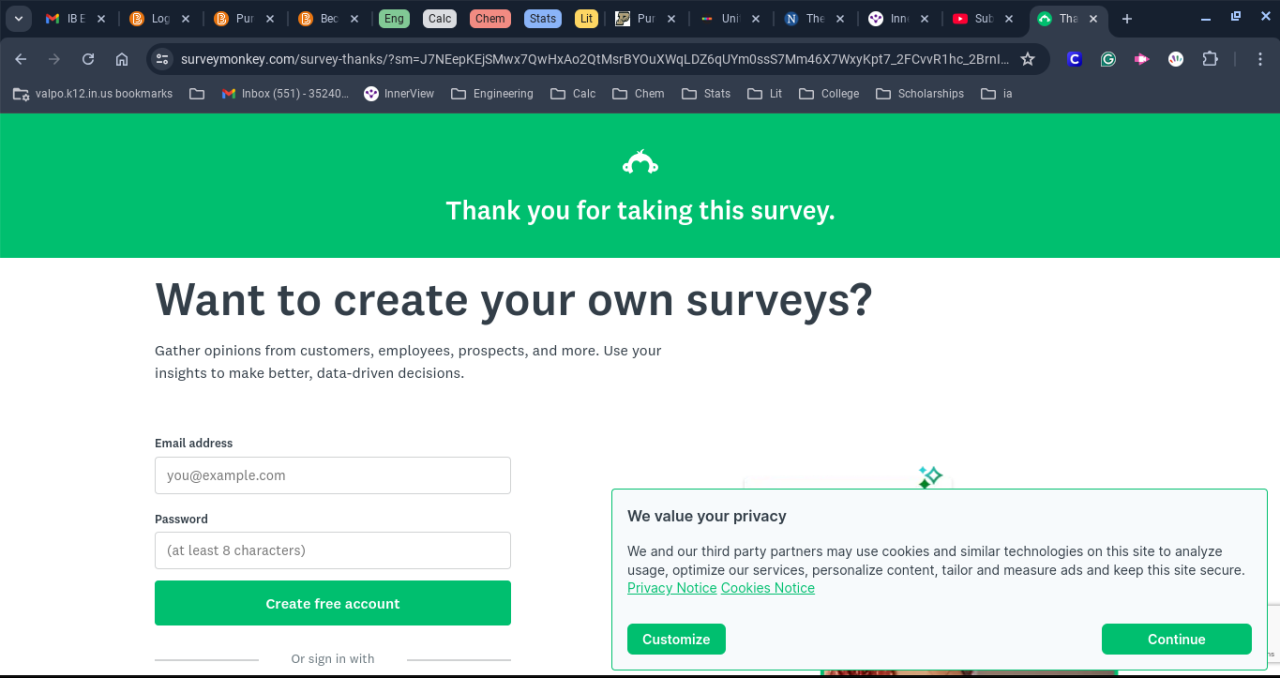Open the Grammarly extension icon

(1108, 59)
